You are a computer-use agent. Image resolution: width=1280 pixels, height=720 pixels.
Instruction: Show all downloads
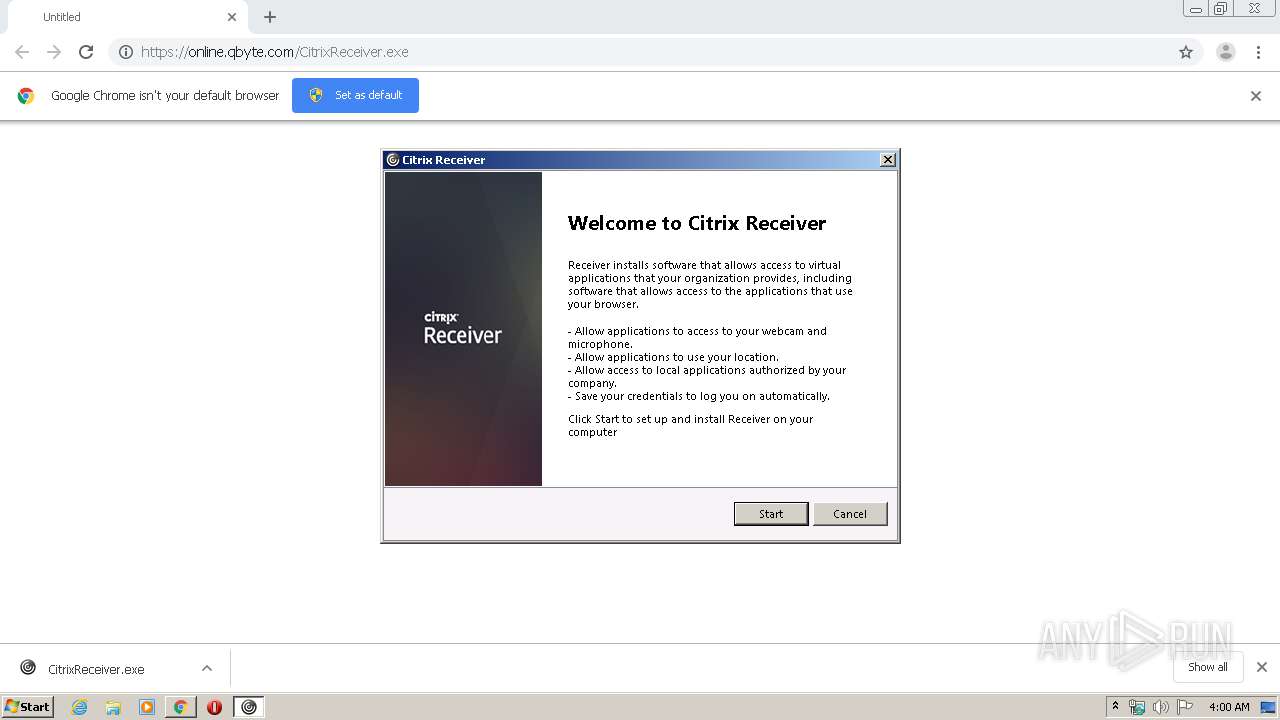pos(1207,667)
